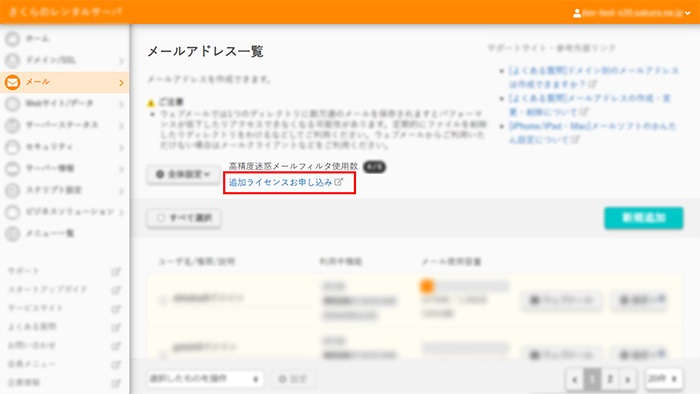
Task: Click the さくらのレンタルサーバ logo
Action: tap(65, 12)
